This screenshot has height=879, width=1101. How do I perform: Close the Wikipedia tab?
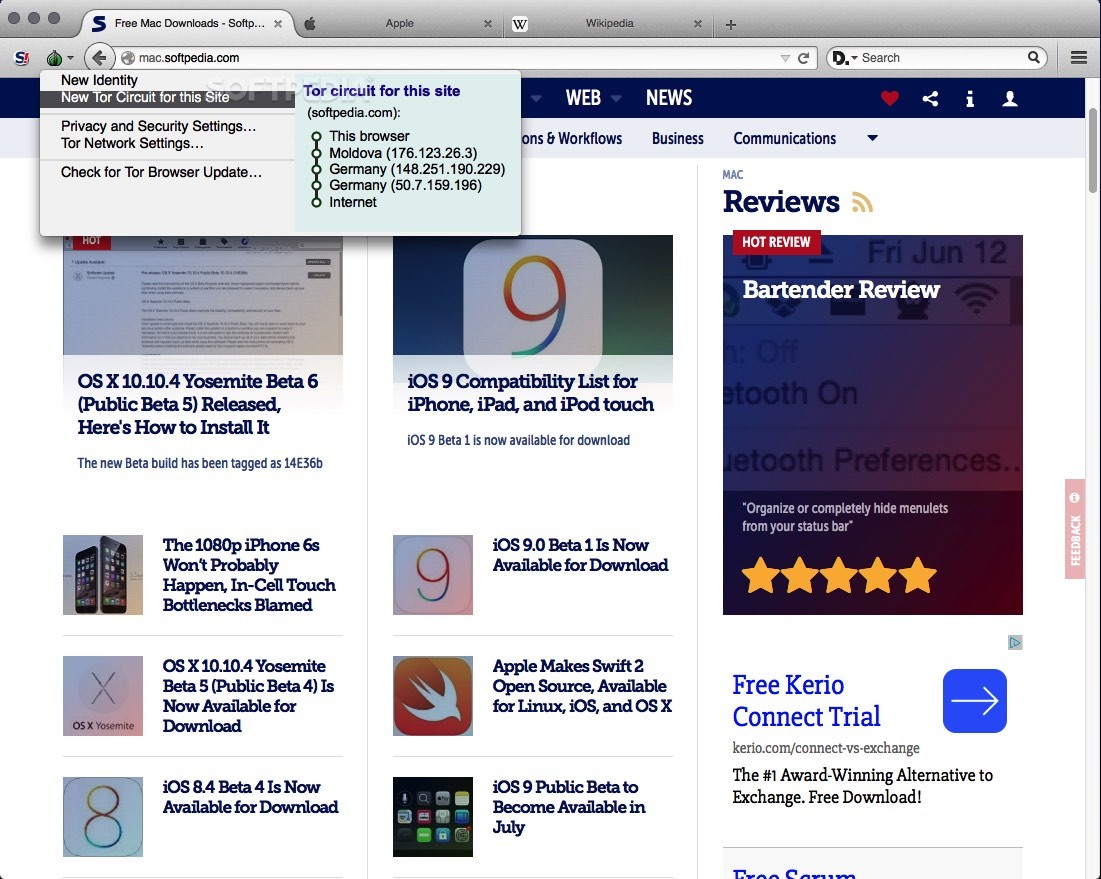(x=697, y=24)
